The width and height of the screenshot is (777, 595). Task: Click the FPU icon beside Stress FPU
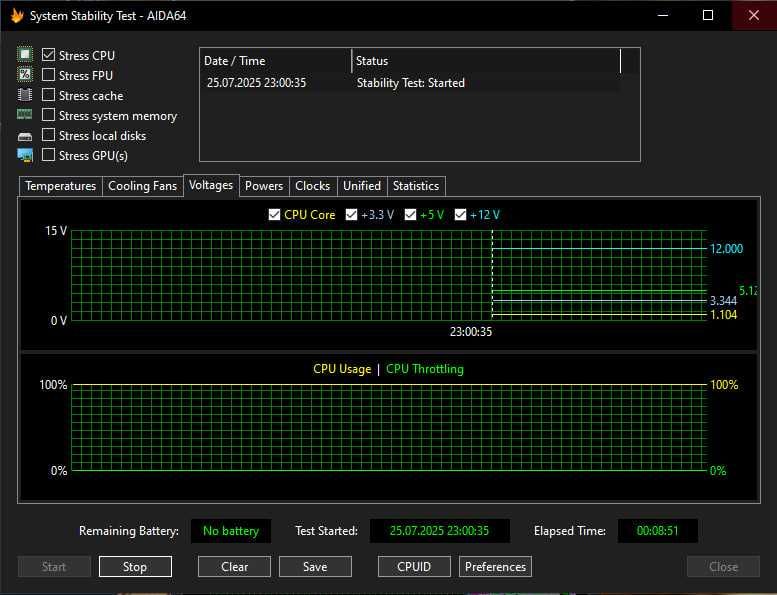point(25,75)
